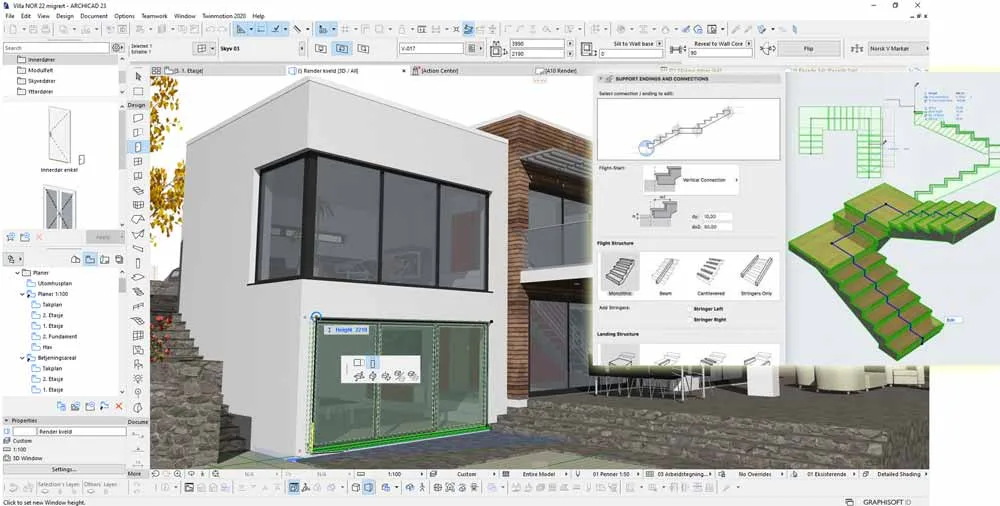Select the Arrow tool in the toolbox
1000x506 pixels.
pos(138,76)
